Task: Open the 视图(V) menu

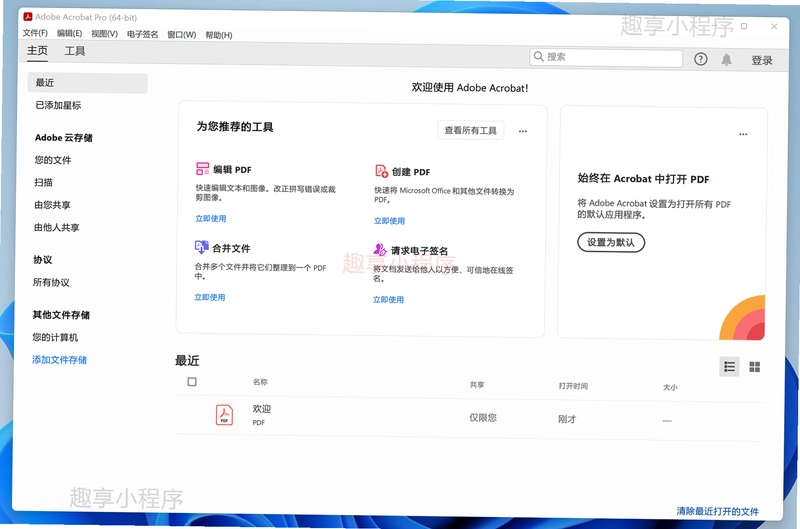Action: tap(105, 34)
